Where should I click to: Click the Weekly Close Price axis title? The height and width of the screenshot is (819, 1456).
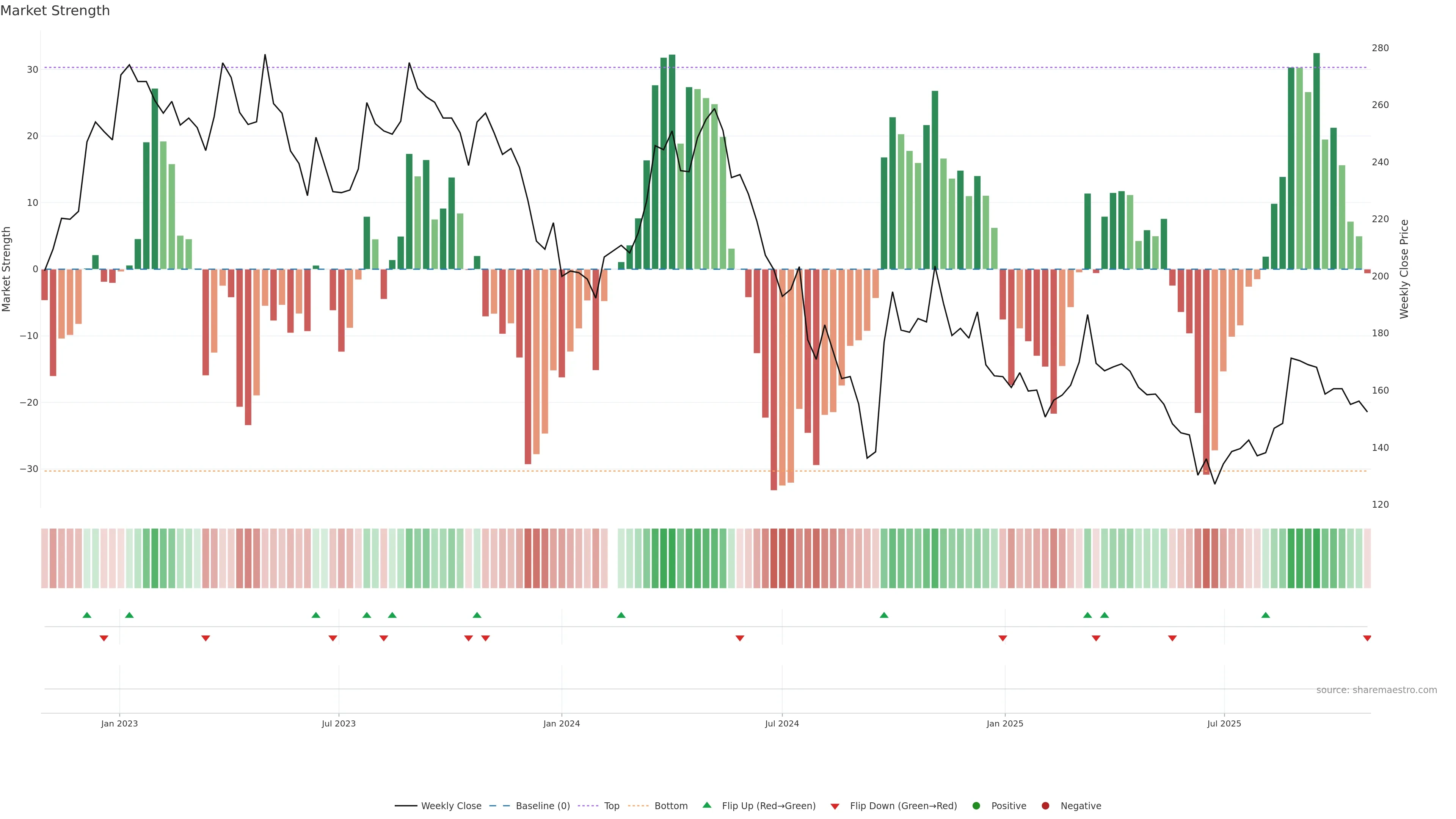click(x=1404, y=269)
